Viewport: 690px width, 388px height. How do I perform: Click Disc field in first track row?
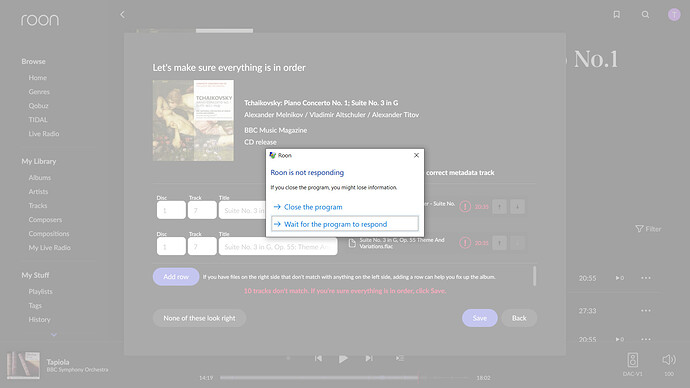pyautogui.click(x=171, y=210)
